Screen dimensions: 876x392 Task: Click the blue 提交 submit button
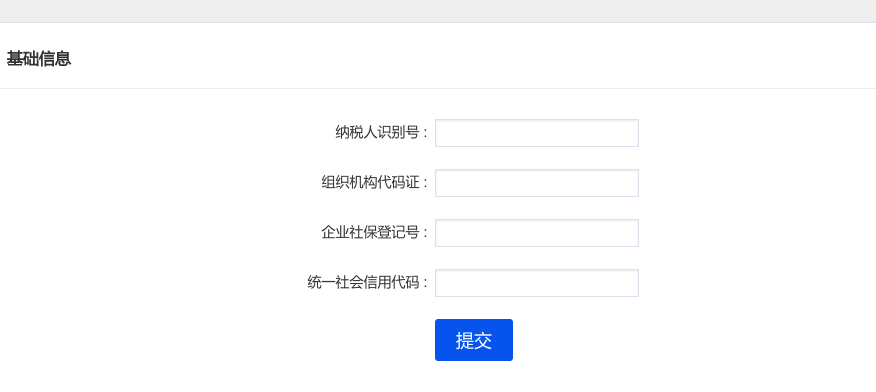coord(474,340)
